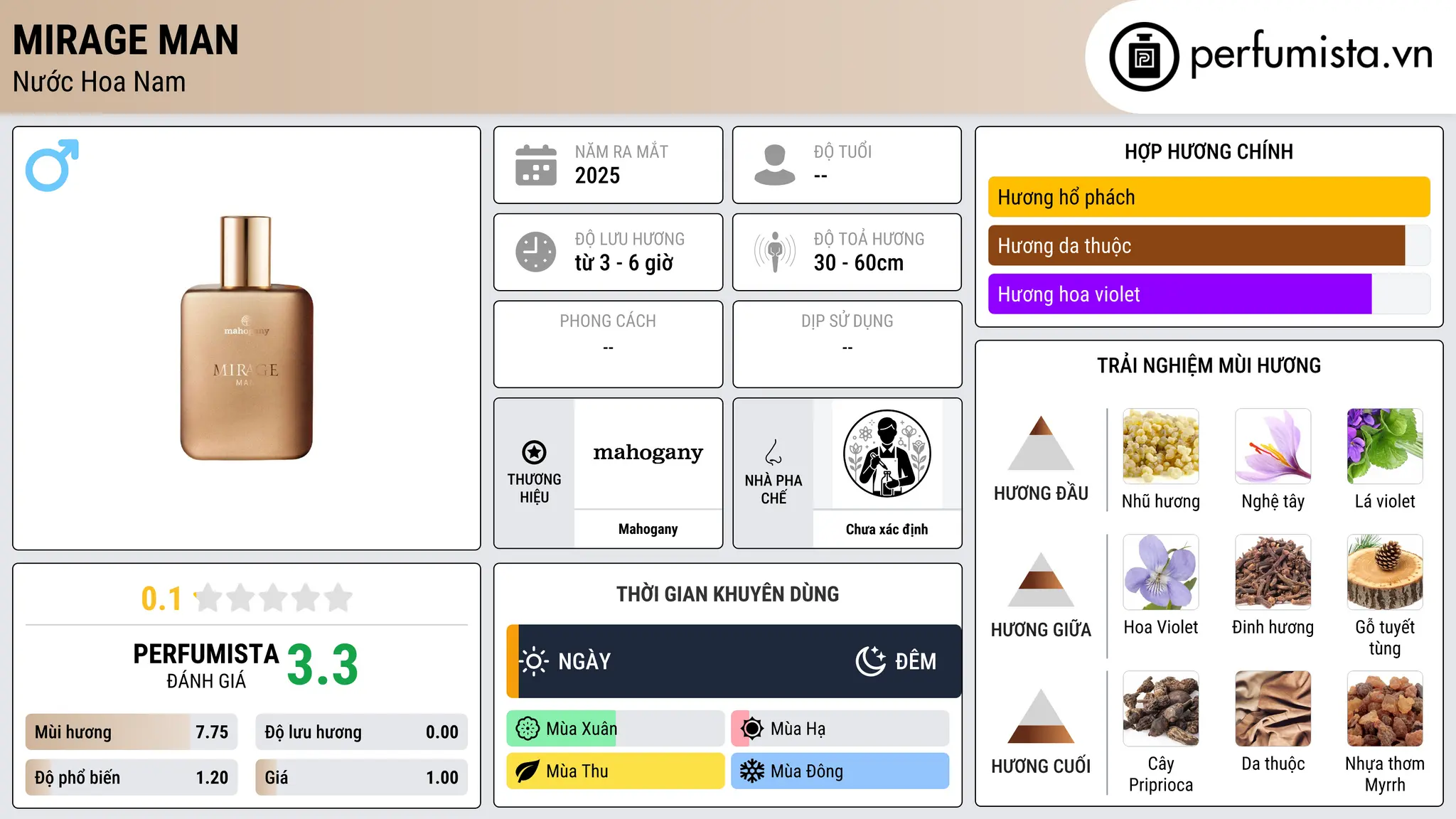Click the Thời gian khuyên dùng heading

[x=727, y=594]
